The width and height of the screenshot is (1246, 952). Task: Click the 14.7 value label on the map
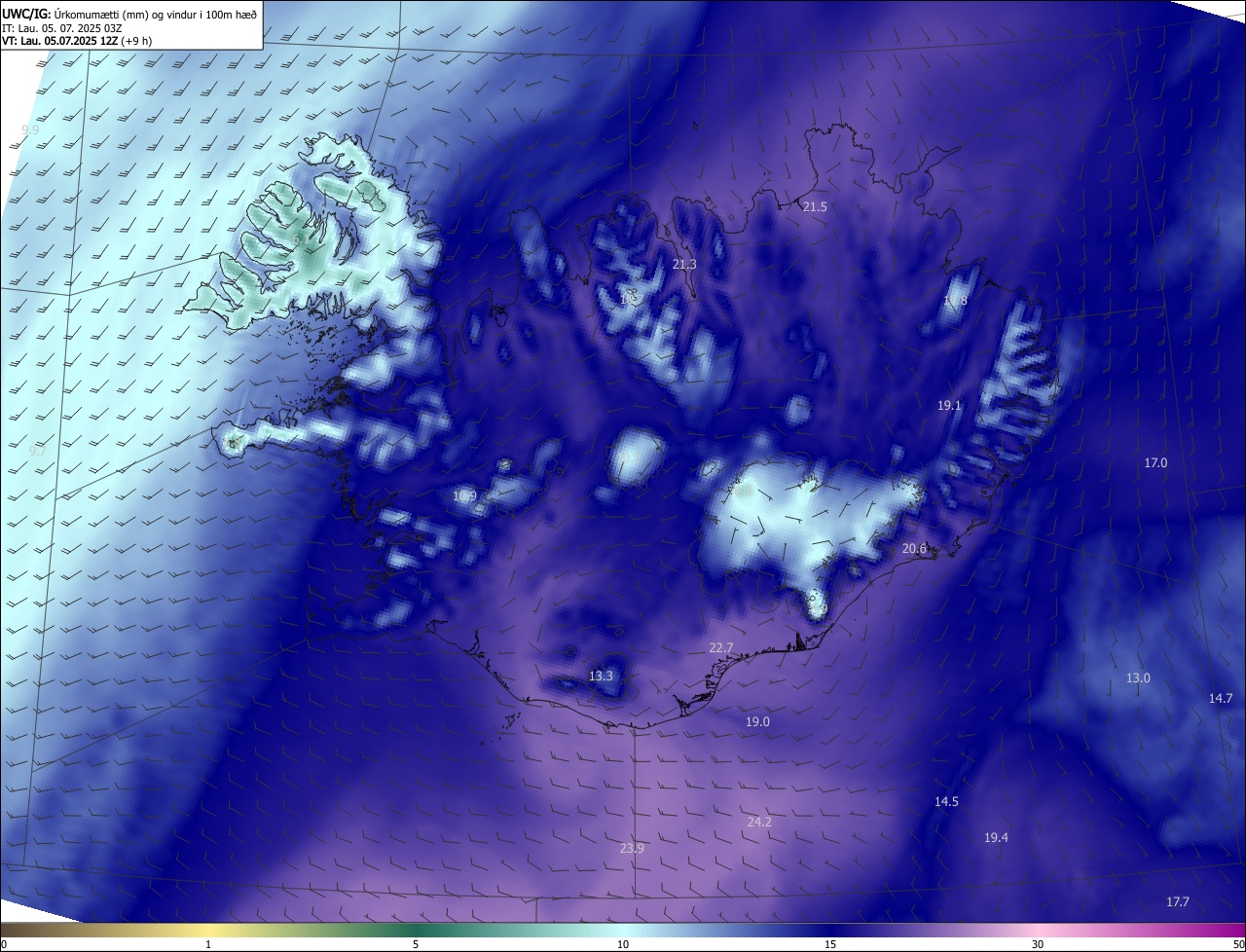coord(1221,699)
